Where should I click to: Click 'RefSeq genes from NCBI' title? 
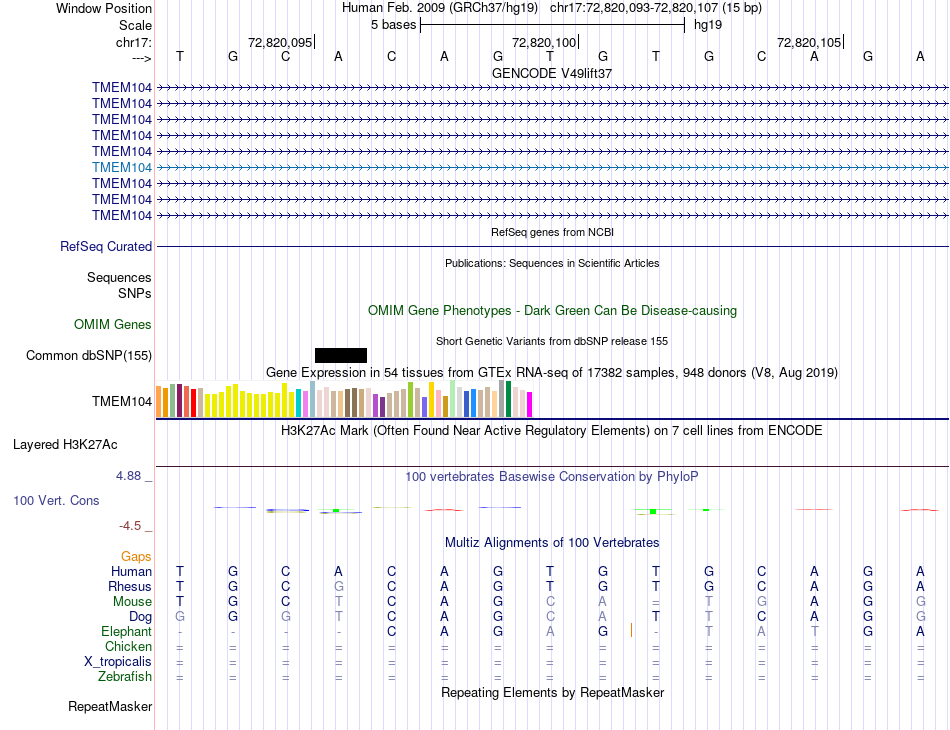coord(552,232)
